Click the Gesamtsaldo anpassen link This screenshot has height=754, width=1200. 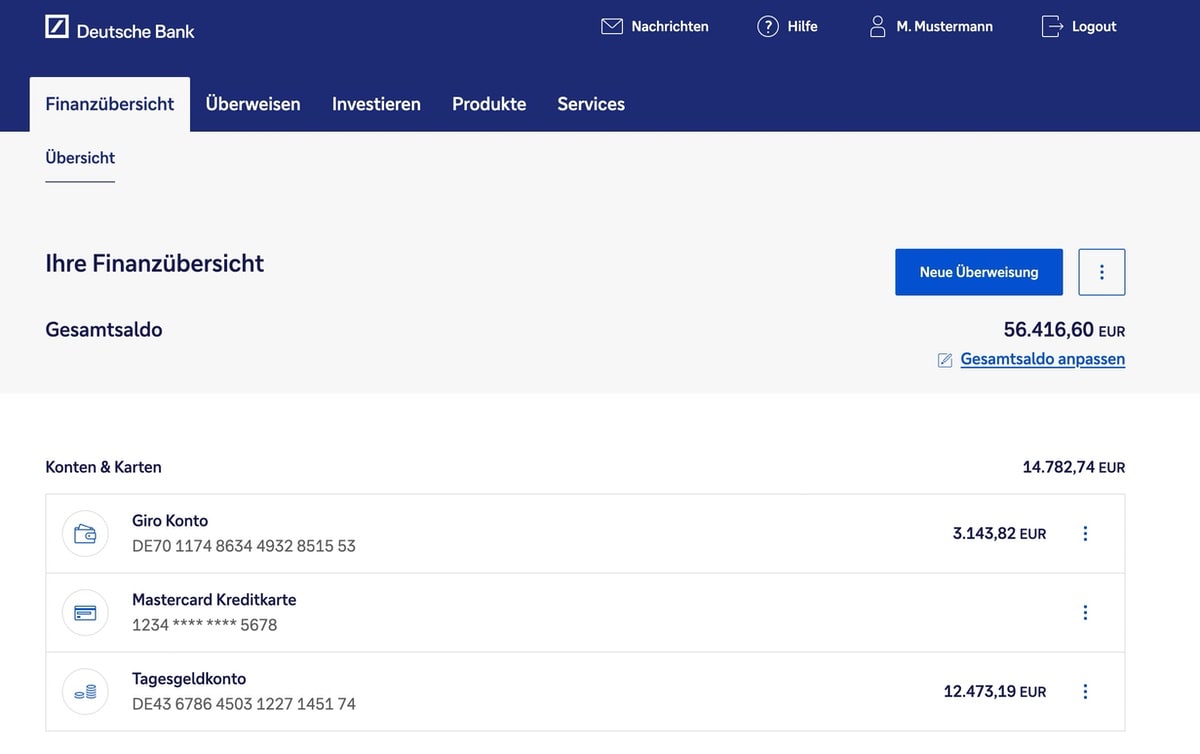pos(1042,359)
